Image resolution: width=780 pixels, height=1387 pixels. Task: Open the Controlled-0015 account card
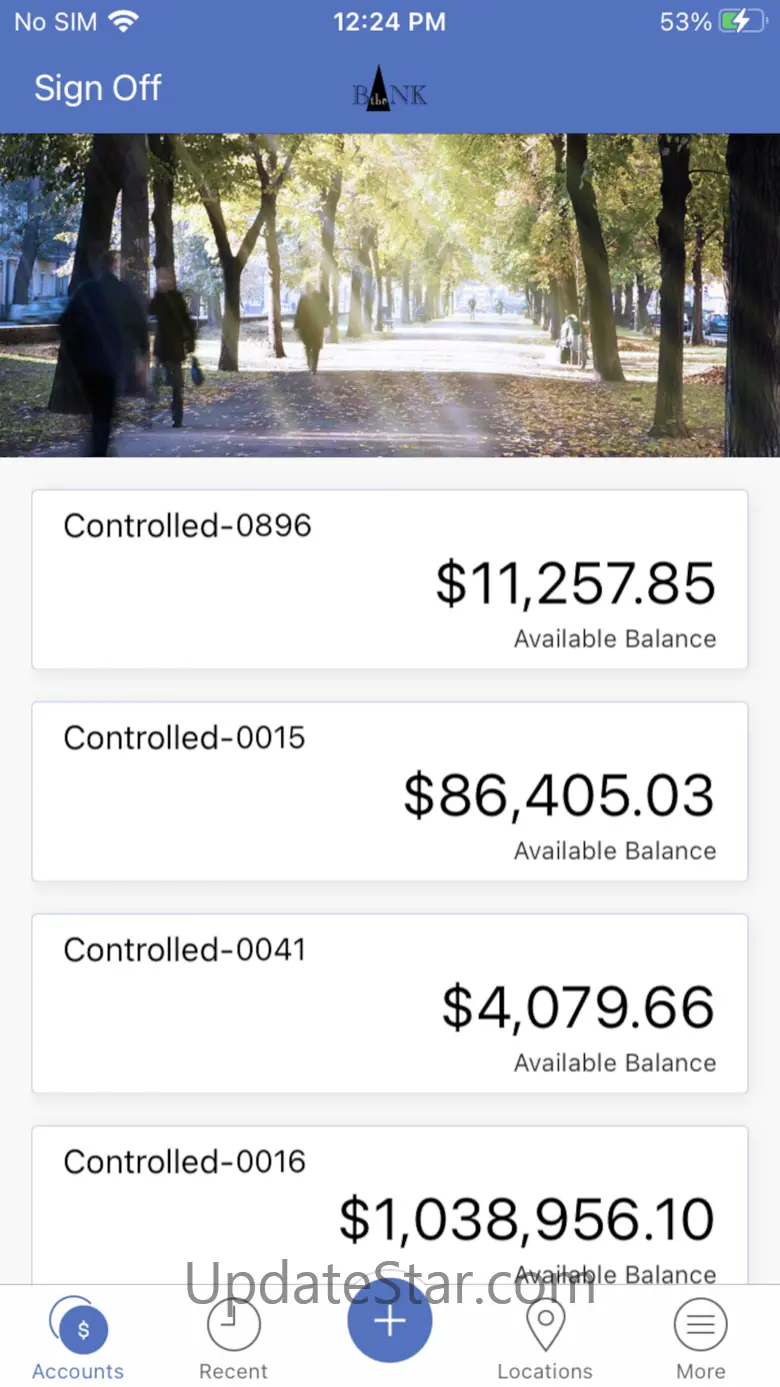tap(390, 792)
